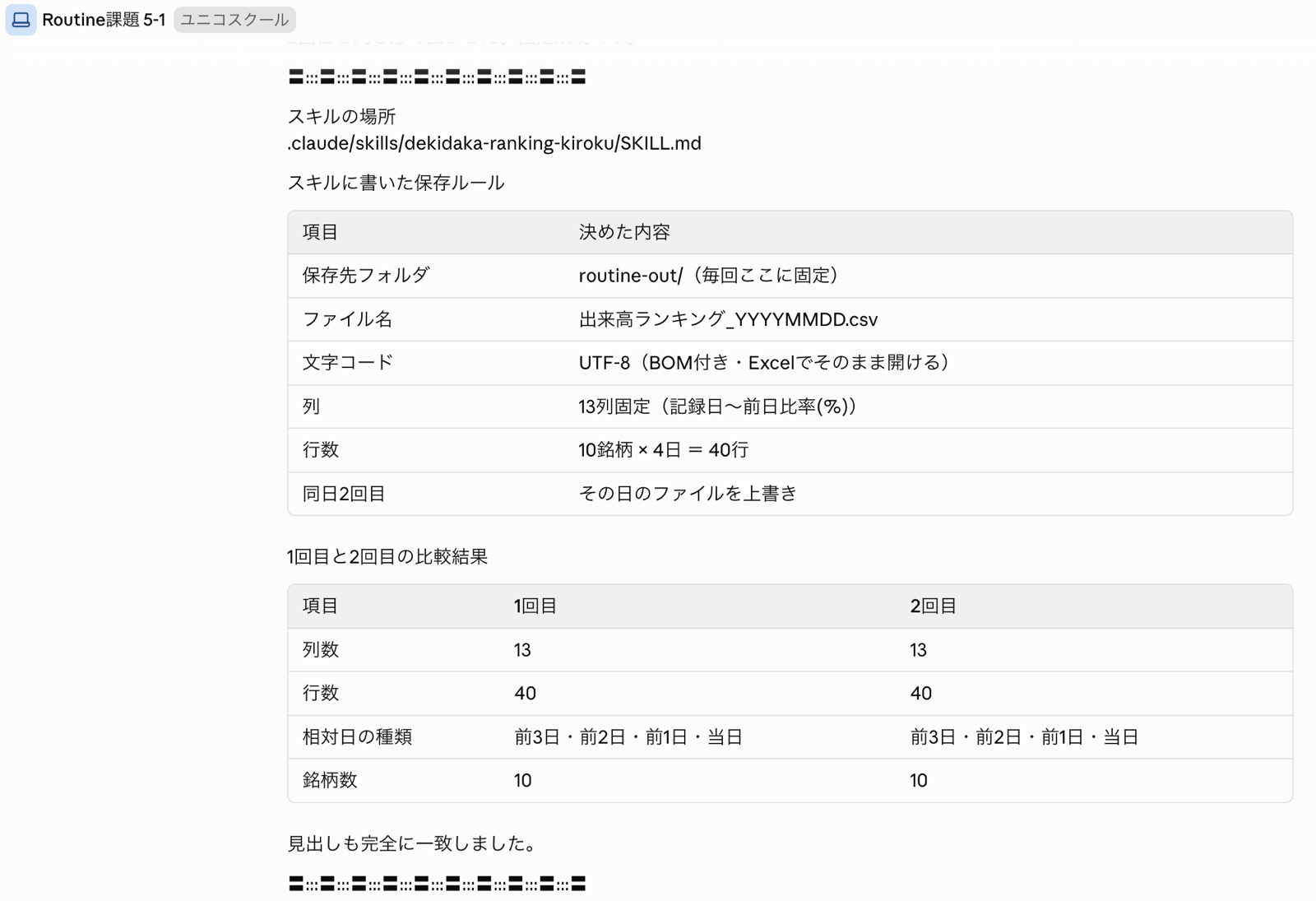Click the 1回目 '前3日・前2日・前1日・当日' cell
Image resolution: width=1316 pixels, height=901 pixels.
[628, 737]
